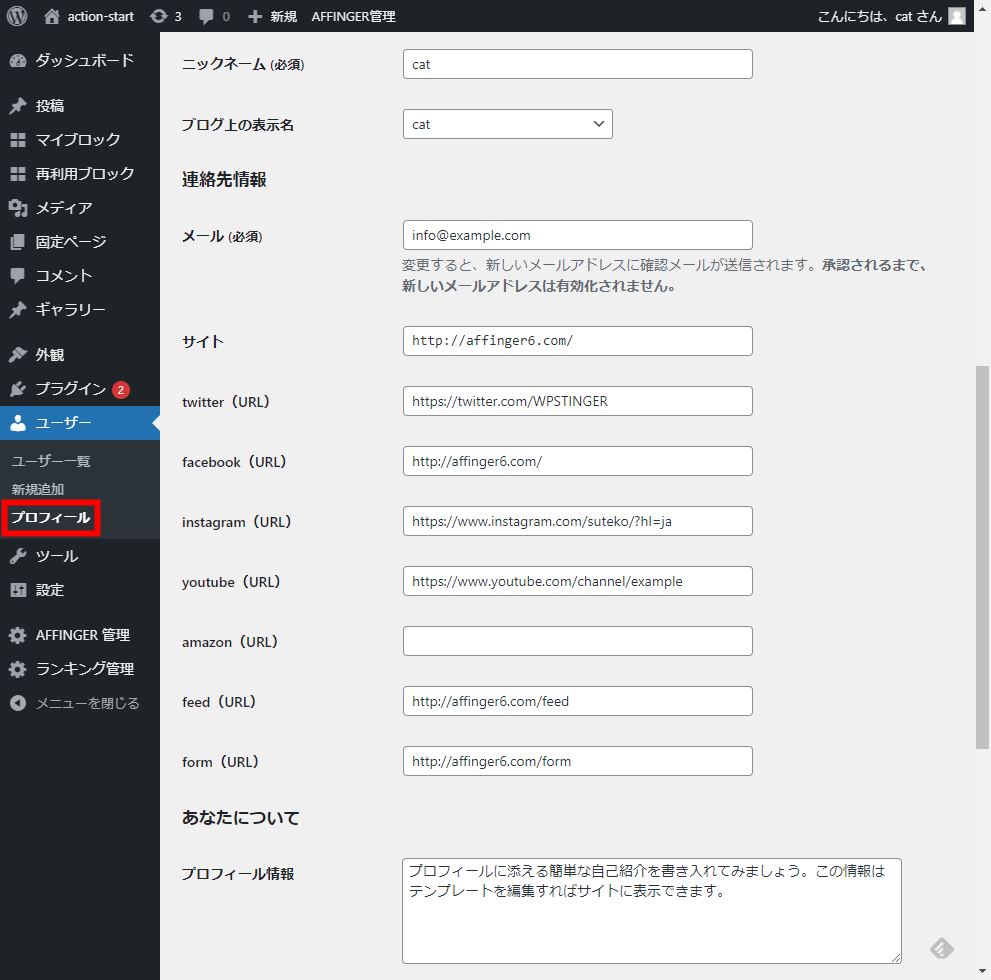
Task: Click the ニックネーム input field
Action: (x=578, y=64)
